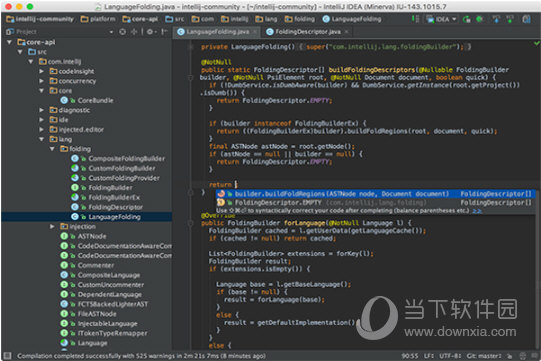Click the inspection status checkmark indicator
The height and width of the screenshot is (361, 541).
[x=537, y=43]
